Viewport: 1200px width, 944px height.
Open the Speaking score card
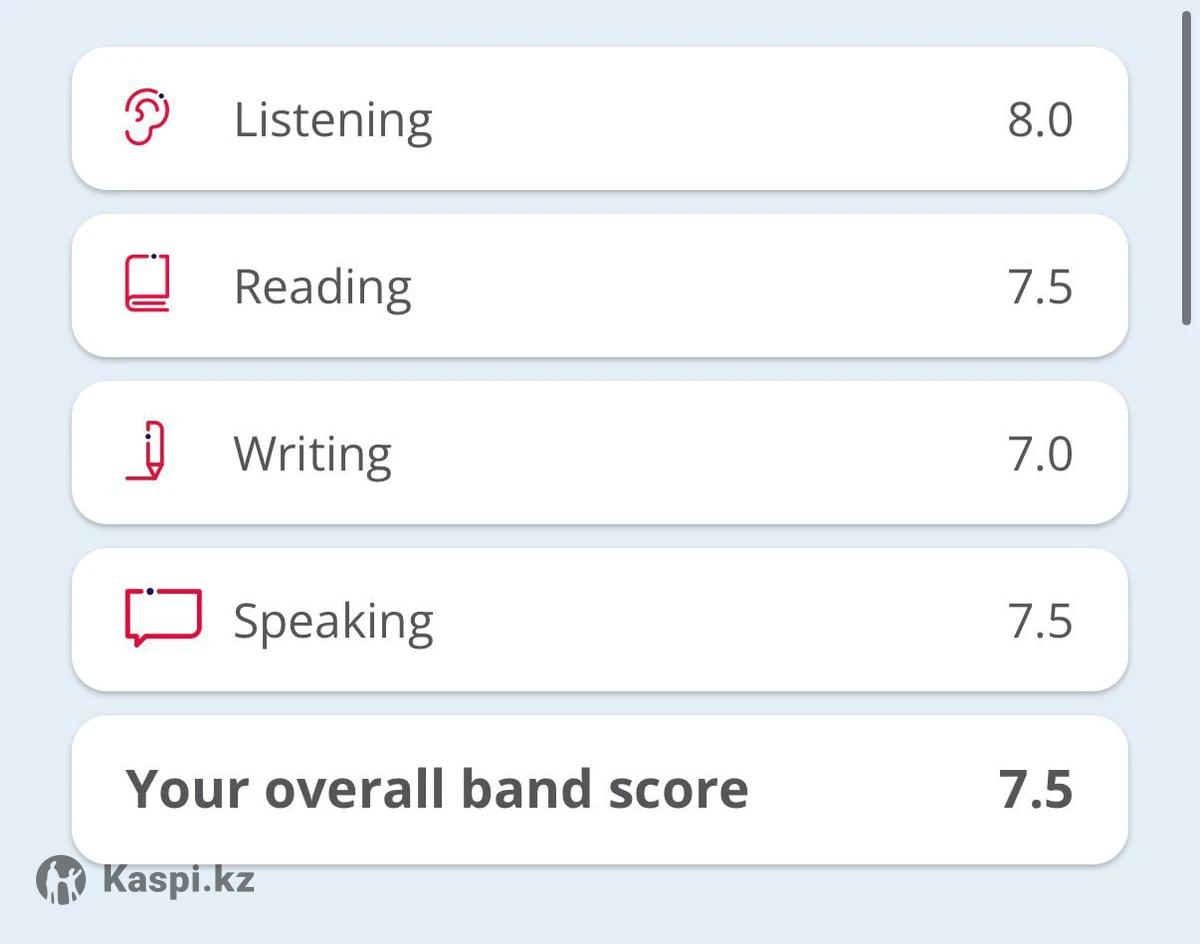pyautogui.click(x=600, y=619)
